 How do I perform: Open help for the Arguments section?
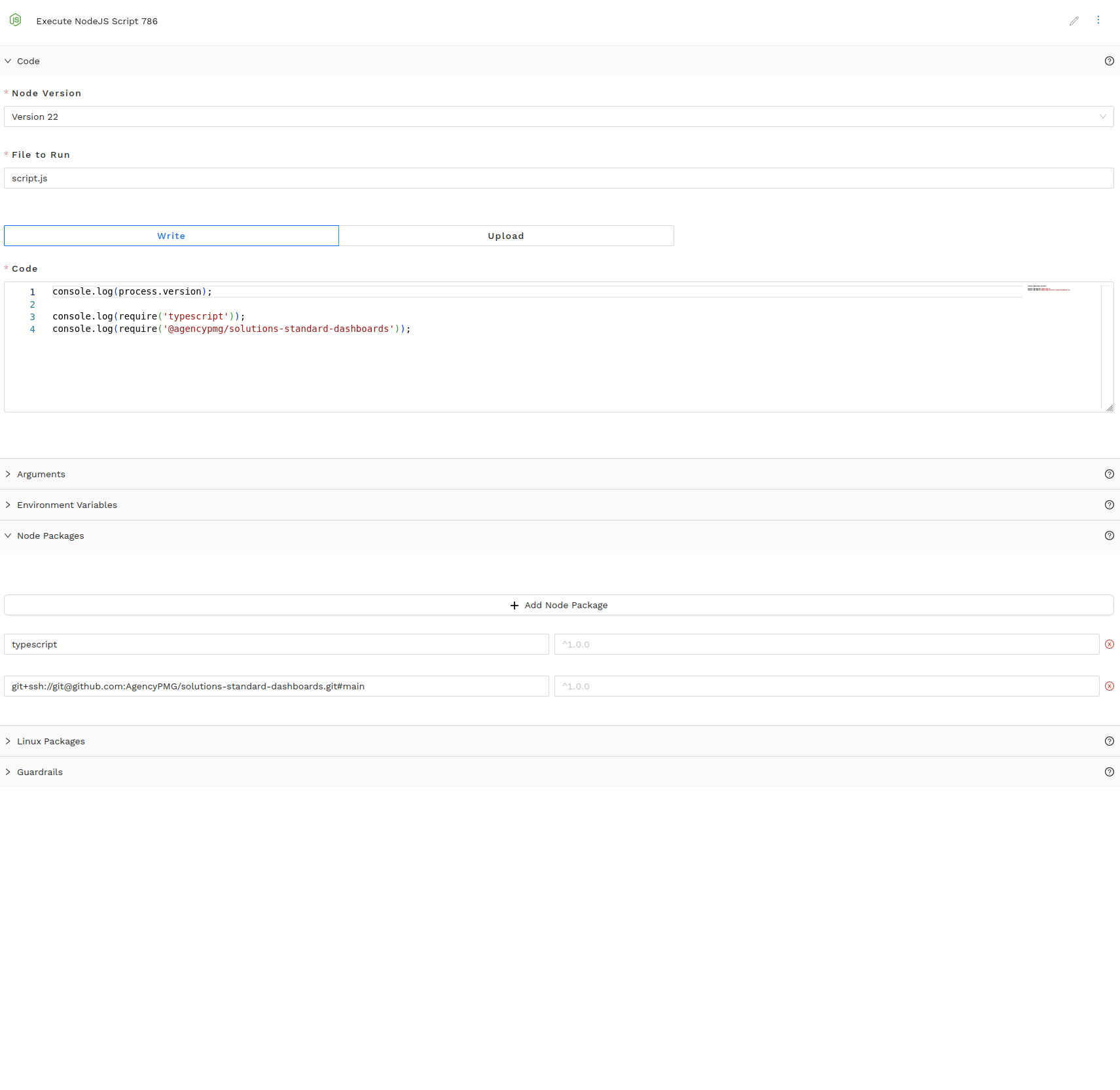click(1109, 474)
